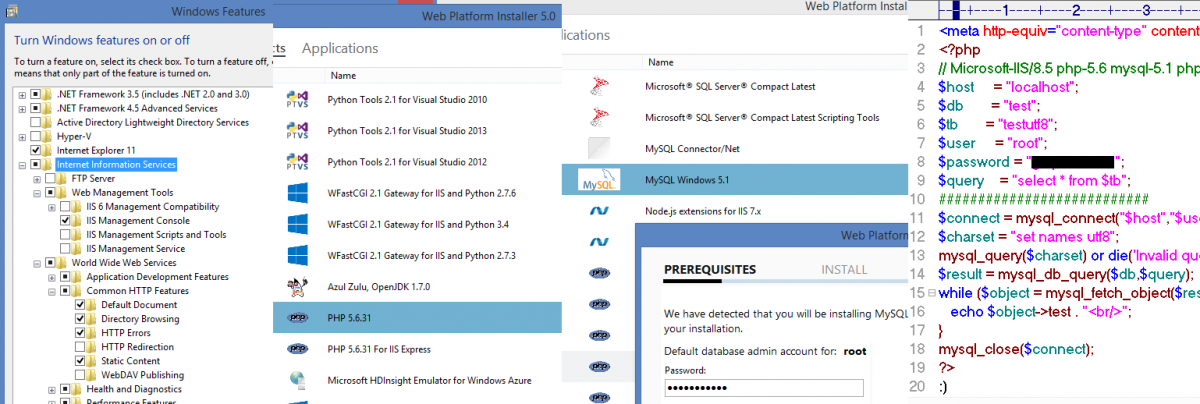Select Azul Zulu, OpenJDK 1.7.0 row
Screen dimensions: 1200x404
(418, 286)
